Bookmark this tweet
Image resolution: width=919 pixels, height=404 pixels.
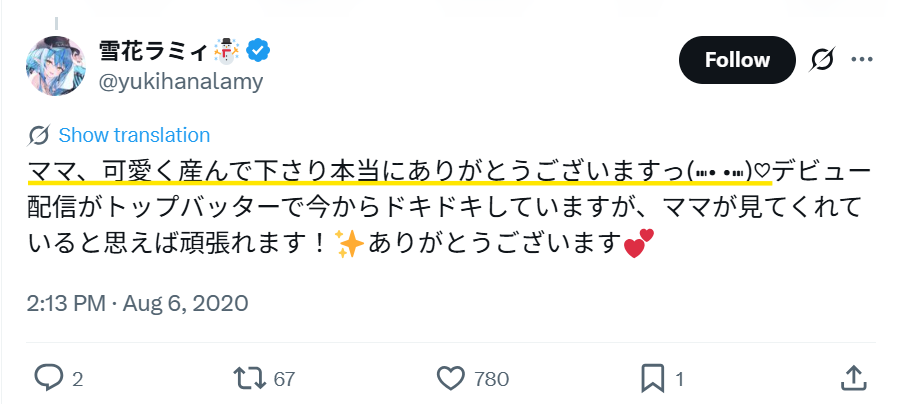(x=652, y=377)
